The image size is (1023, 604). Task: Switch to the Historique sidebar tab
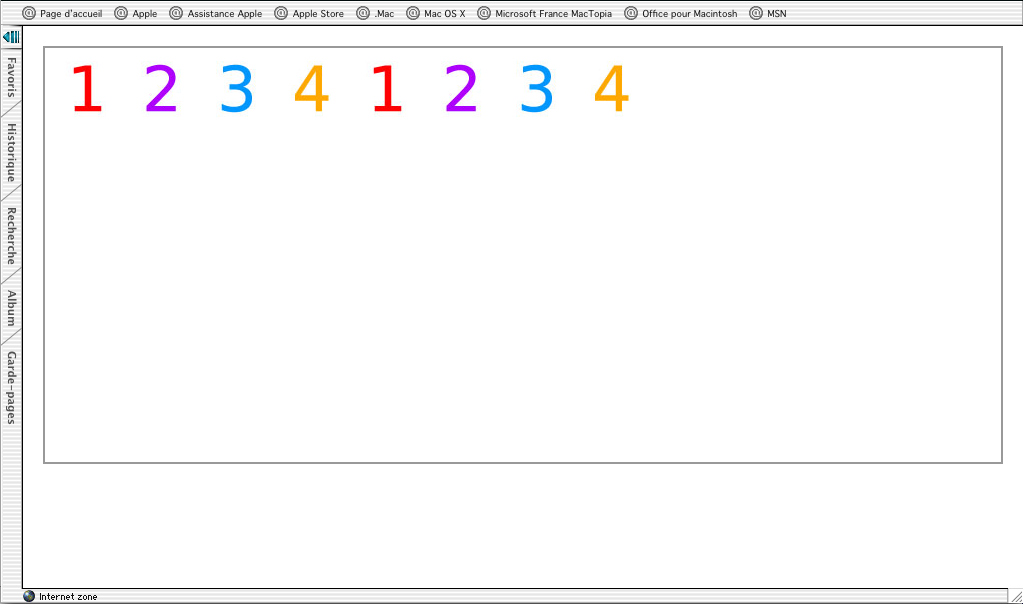11,152
